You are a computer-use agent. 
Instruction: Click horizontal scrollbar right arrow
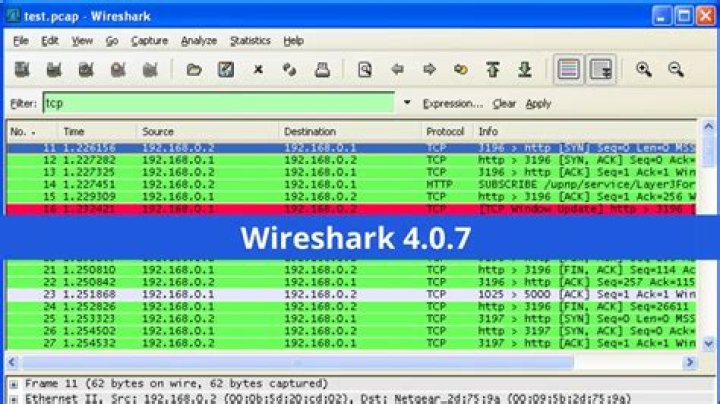tap(690, 362)
